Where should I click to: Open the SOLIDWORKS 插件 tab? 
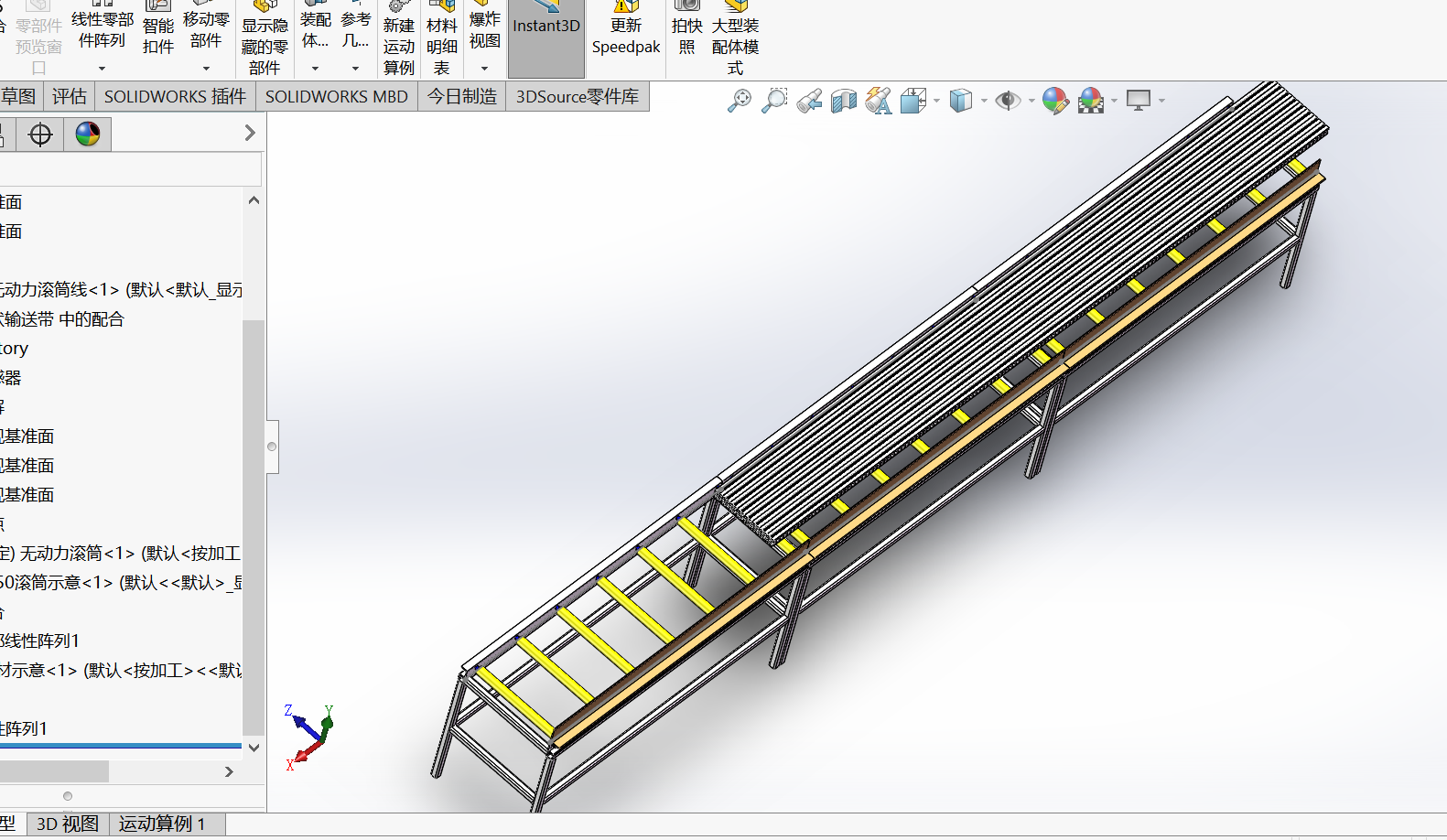(x=175, y=97)
